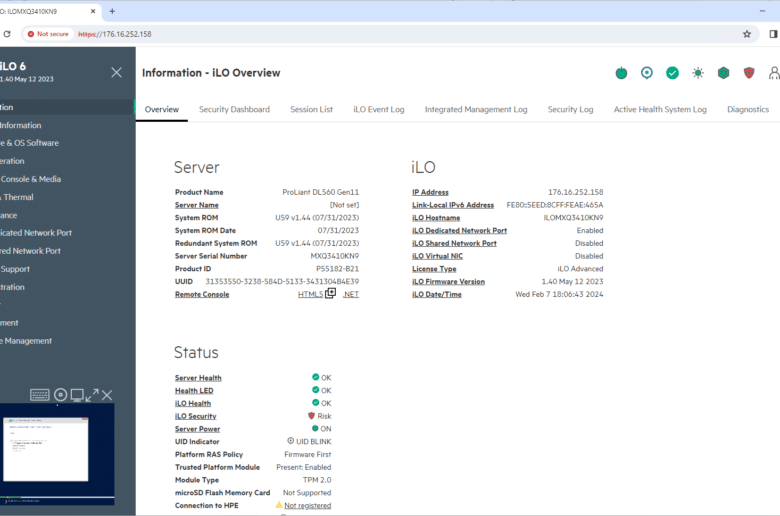Click the Server Name link
The height and width of the screenshot is (516, 780).
tap(196, 205)
